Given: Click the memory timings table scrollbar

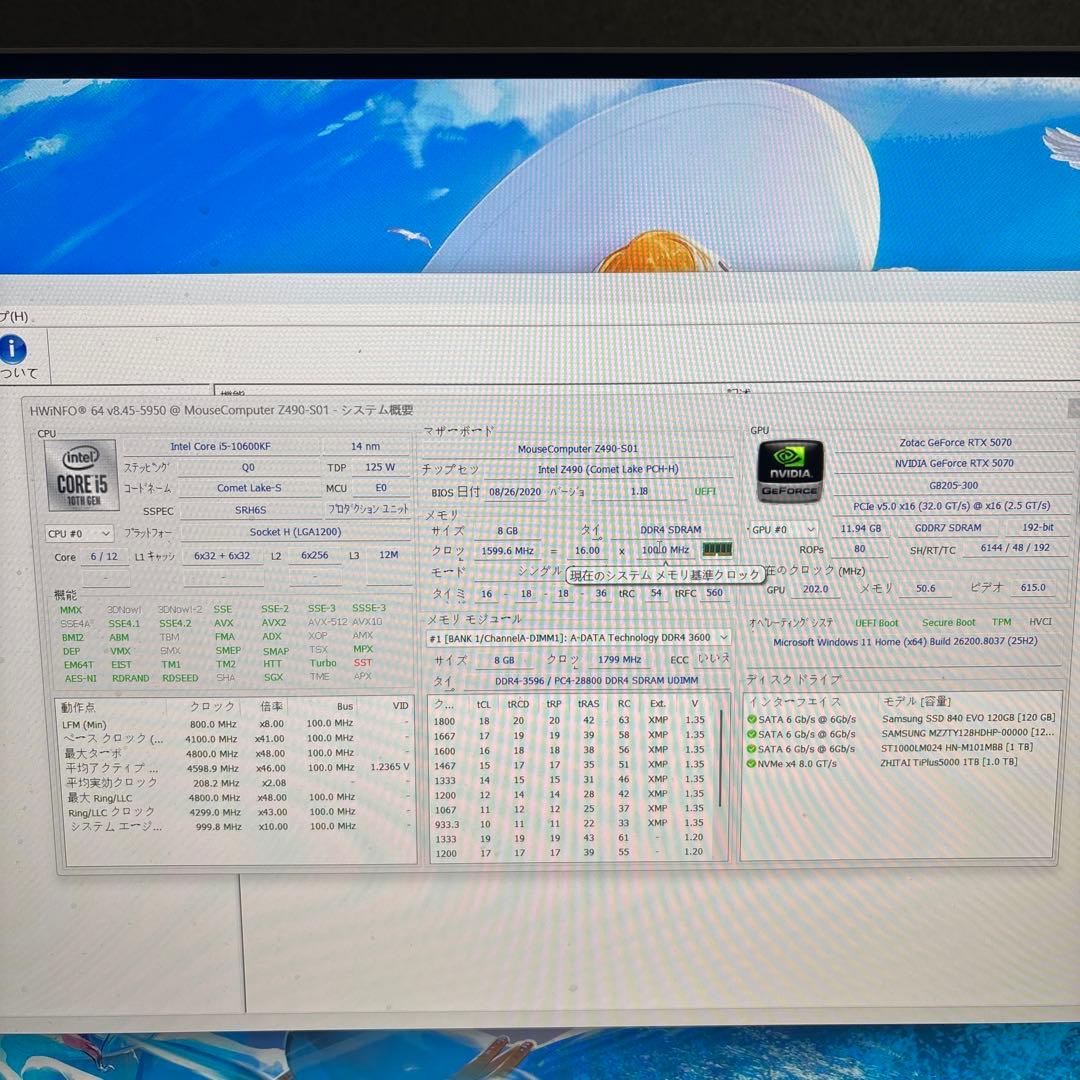Looking at the screenshot, I should point(721,758).
